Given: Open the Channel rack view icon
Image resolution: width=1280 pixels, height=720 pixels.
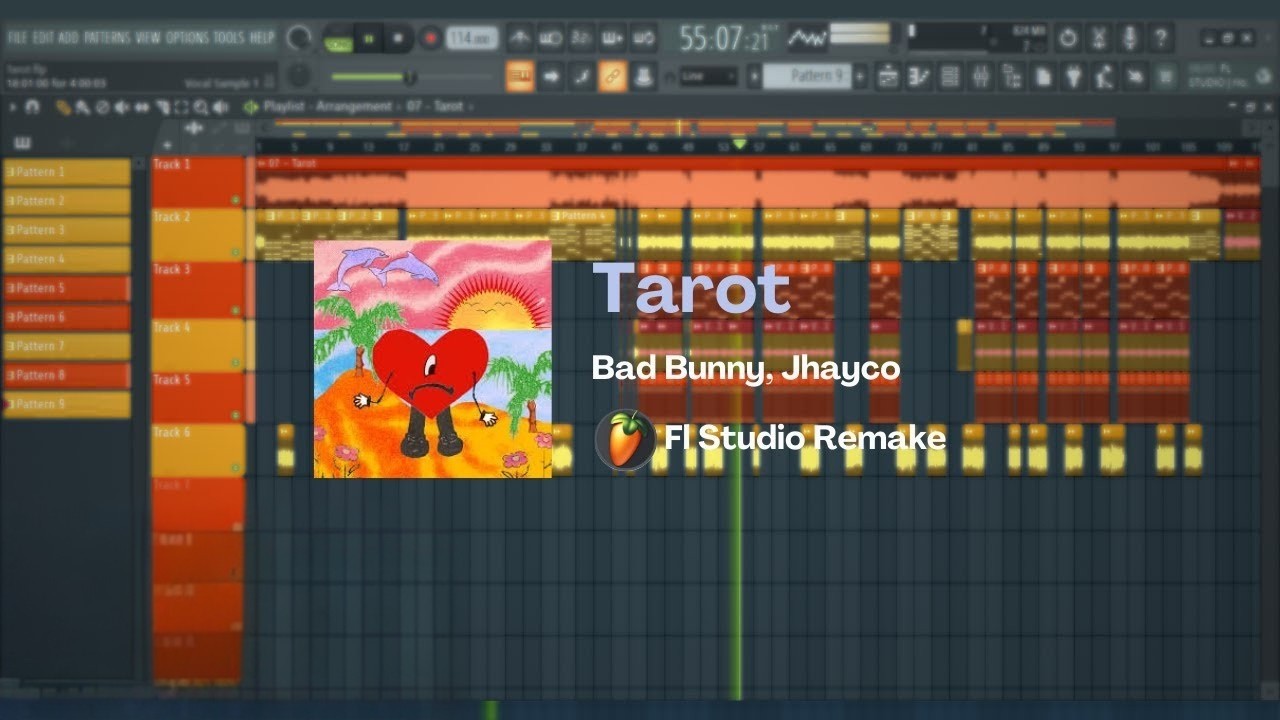Looking at the screenshot, I should pos(950,76).
